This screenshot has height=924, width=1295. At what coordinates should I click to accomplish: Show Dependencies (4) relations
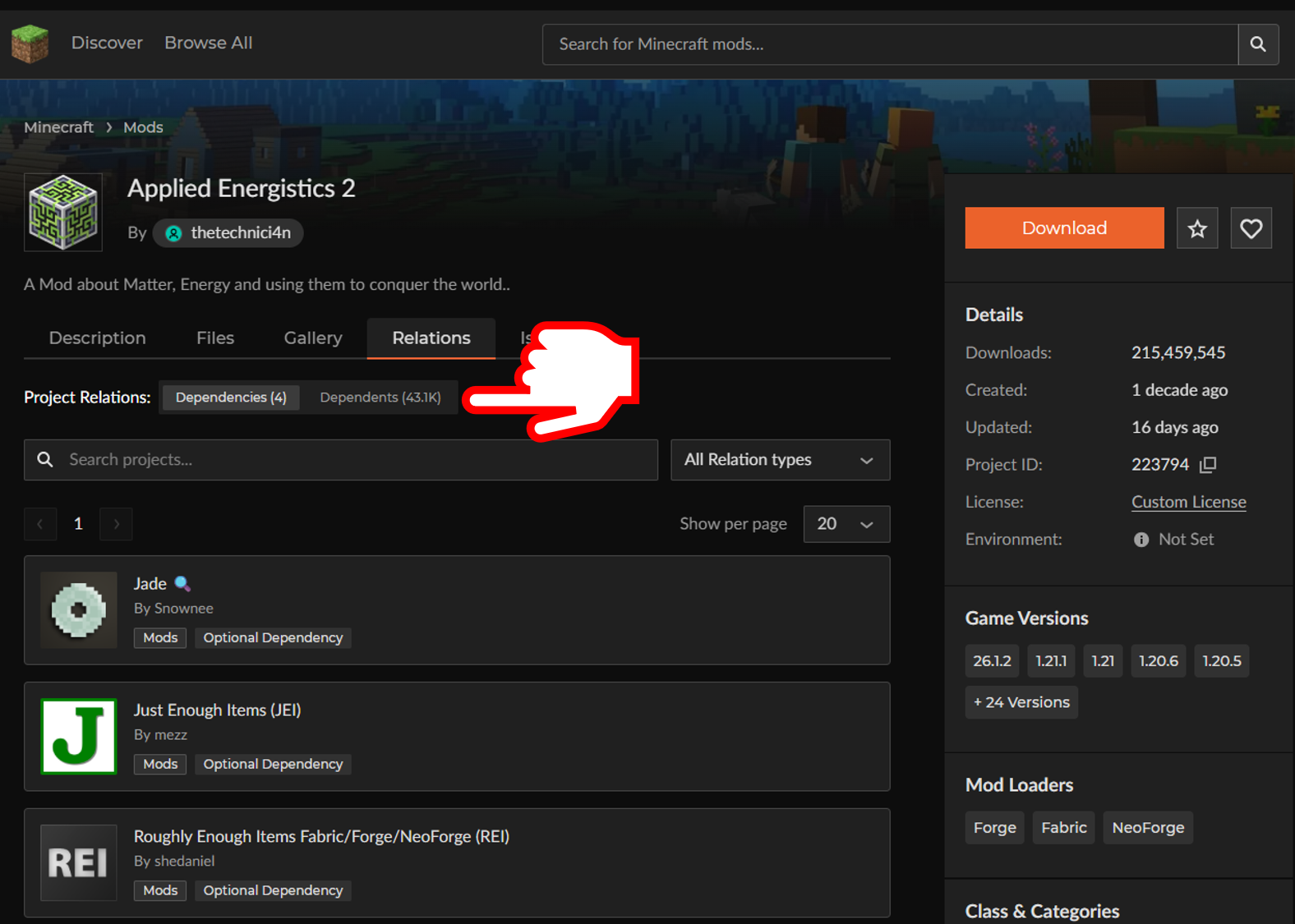pyautogui.click(x=231, y=398)
